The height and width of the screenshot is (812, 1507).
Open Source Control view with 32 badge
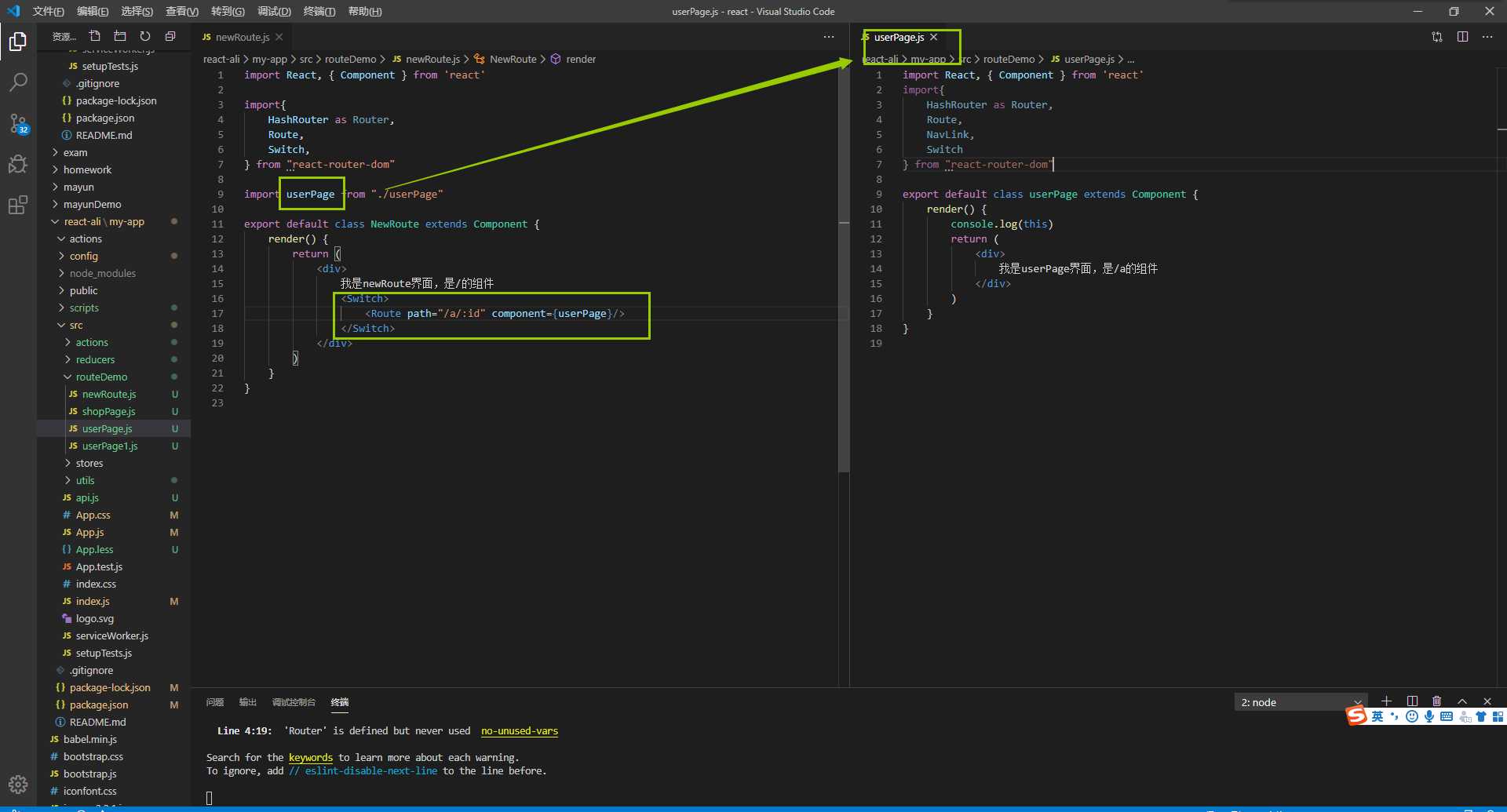[18, 123]
